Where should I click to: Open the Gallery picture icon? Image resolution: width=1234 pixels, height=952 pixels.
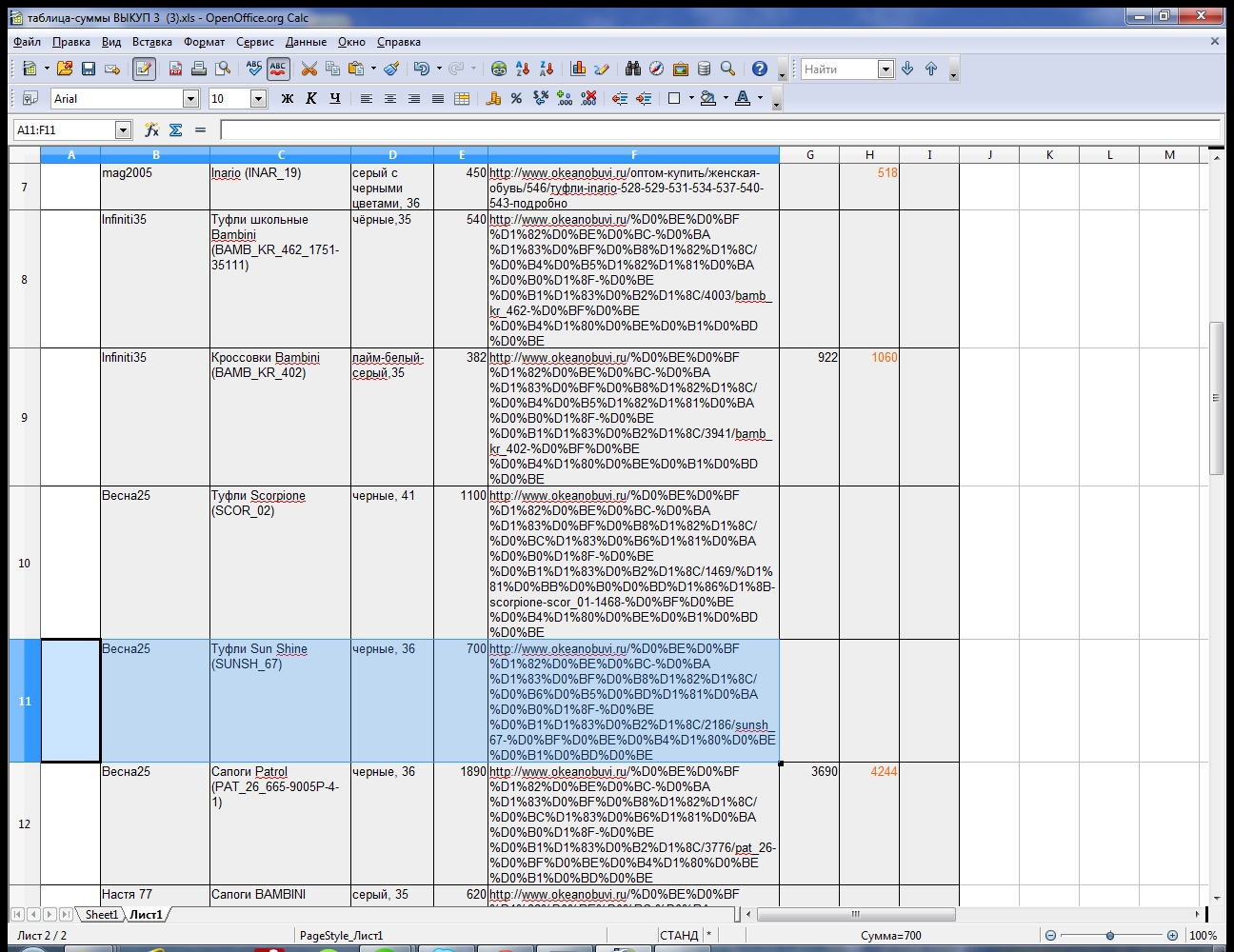(681, 69)
